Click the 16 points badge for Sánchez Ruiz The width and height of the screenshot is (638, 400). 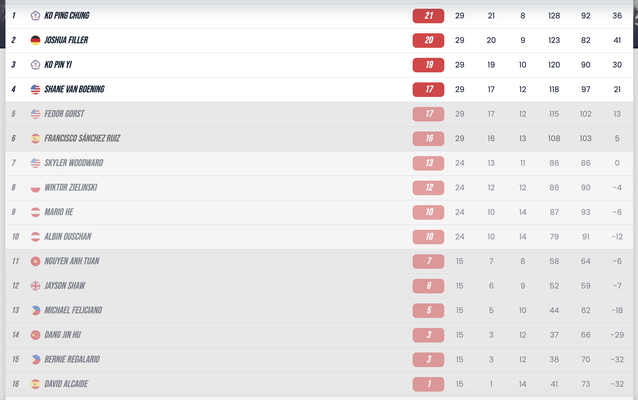coord(428,138)
